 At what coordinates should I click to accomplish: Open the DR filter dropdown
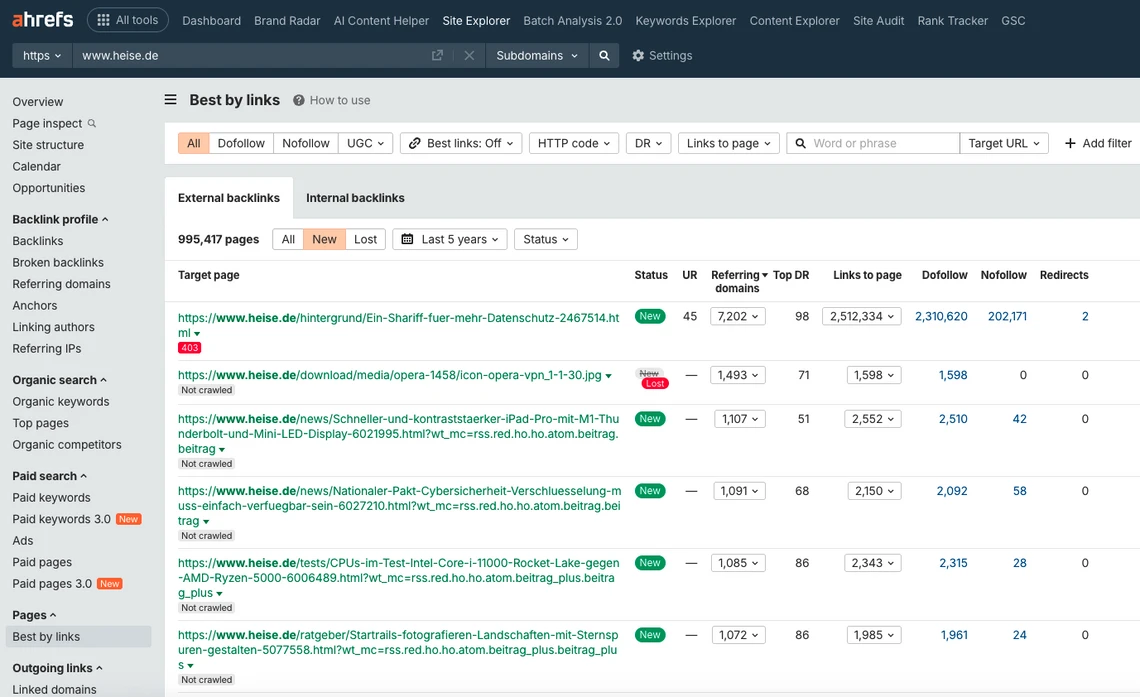tap(648, 142)
